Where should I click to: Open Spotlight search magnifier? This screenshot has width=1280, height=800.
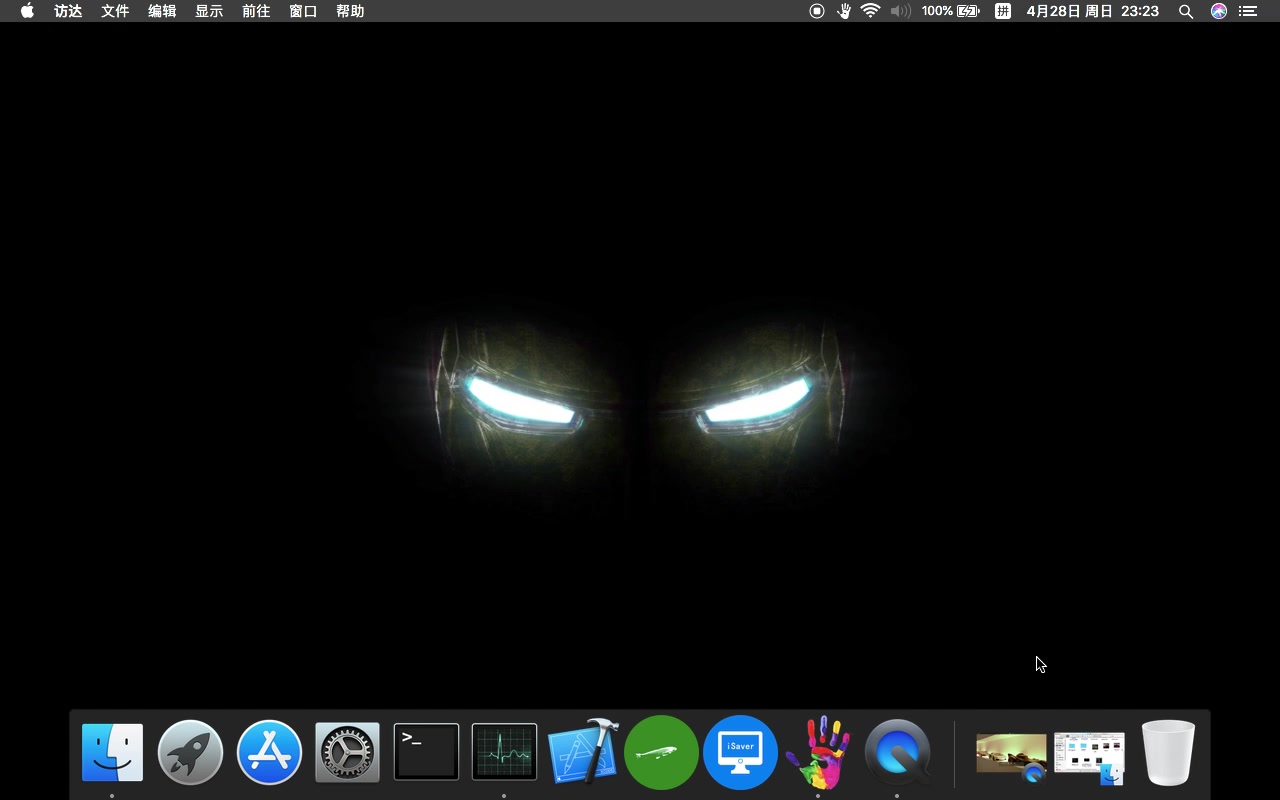click(1186, 11)
